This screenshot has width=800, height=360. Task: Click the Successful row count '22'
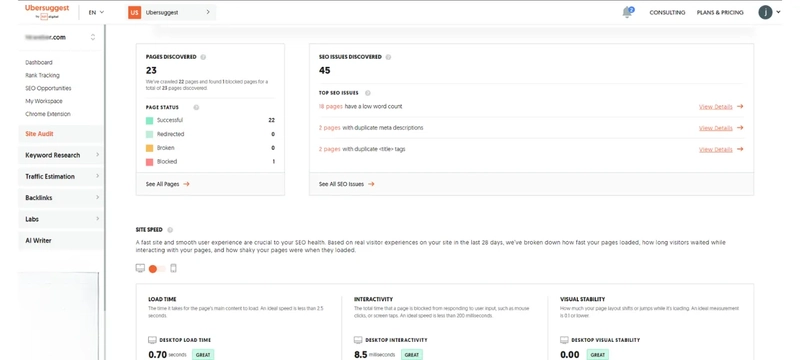271,120
